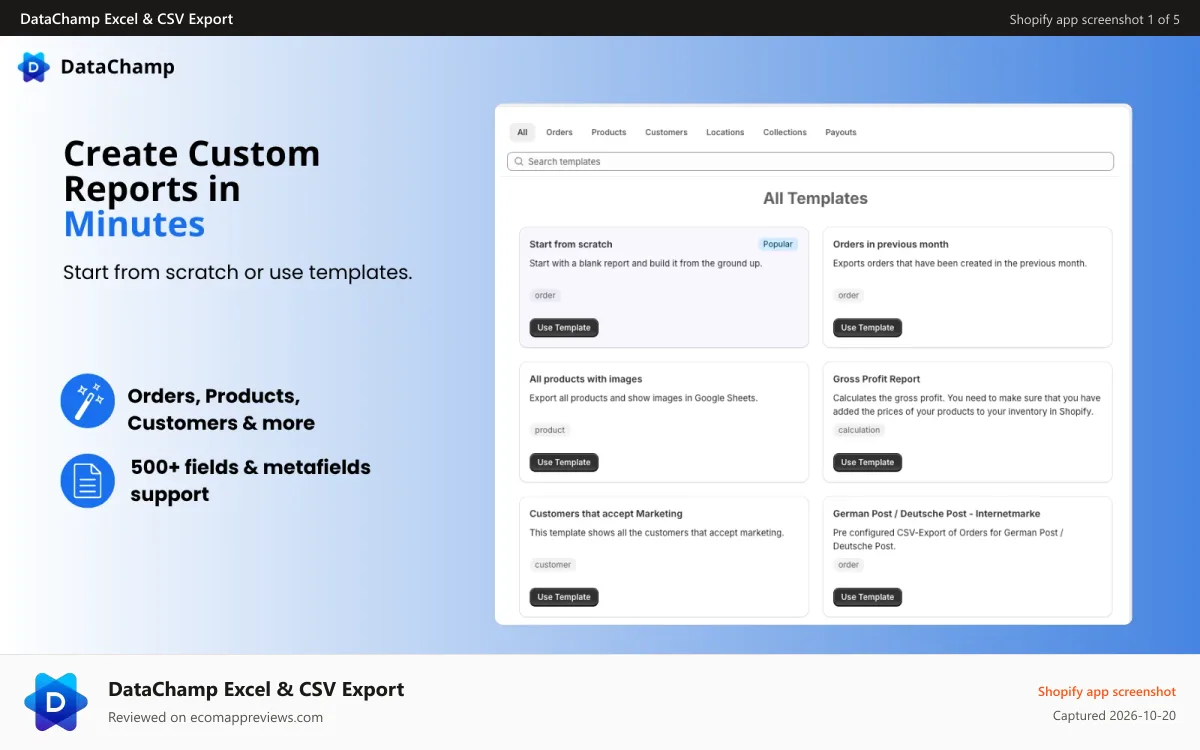
Task: Click the order tag under Orders in previous month
Action: [849, 295]
